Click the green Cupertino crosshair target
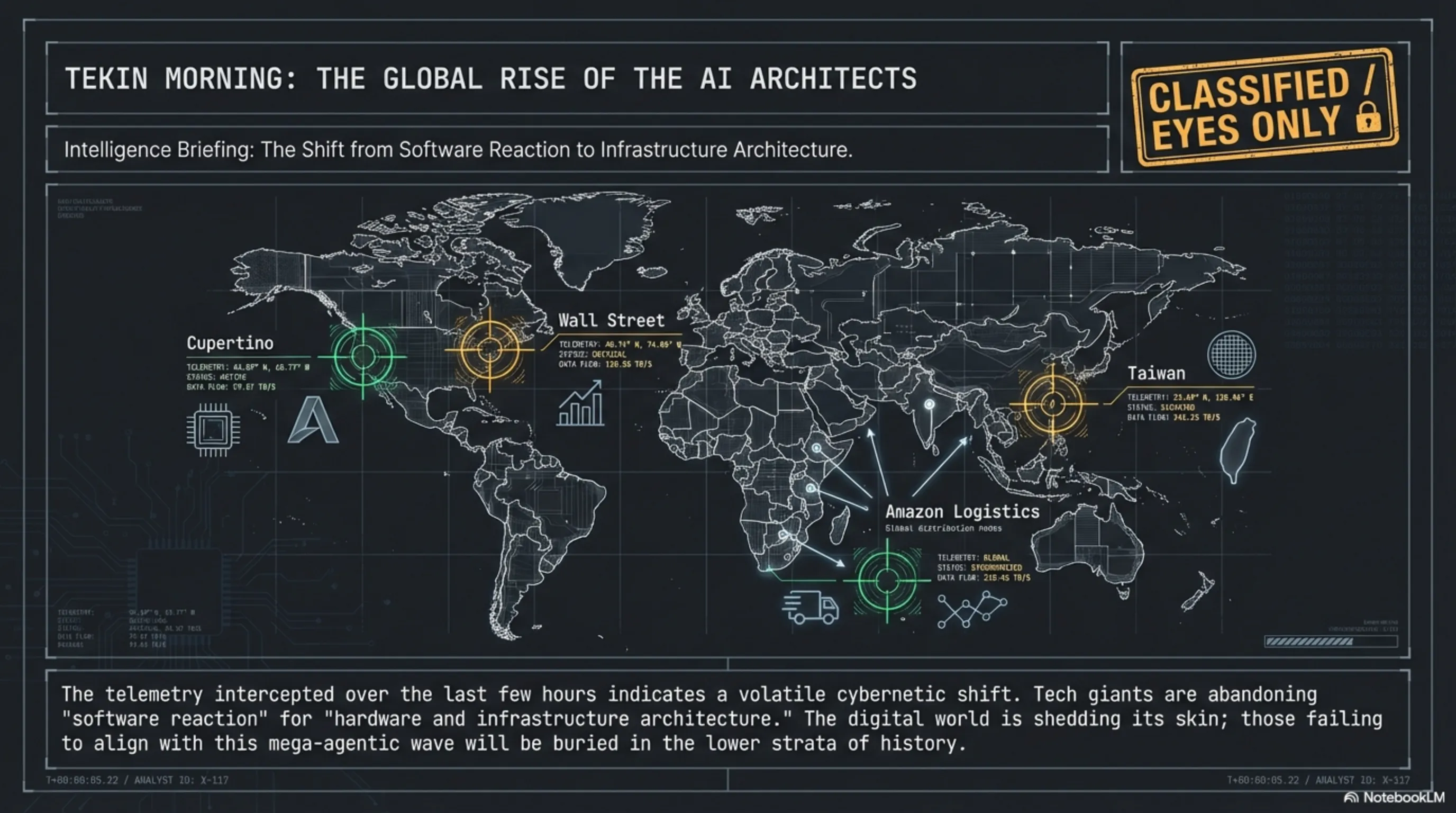The height and width of the screenshot is (813, 1456). (362, 356)
